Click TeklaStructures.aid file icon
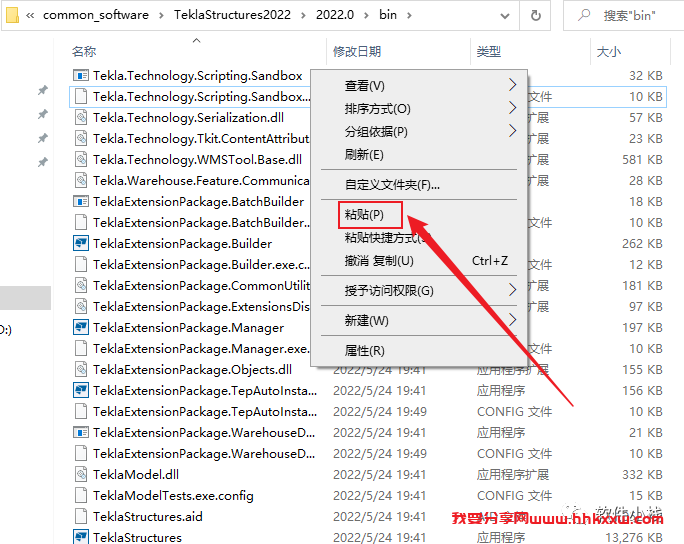The image size is (684, 544). pos(81,517)
